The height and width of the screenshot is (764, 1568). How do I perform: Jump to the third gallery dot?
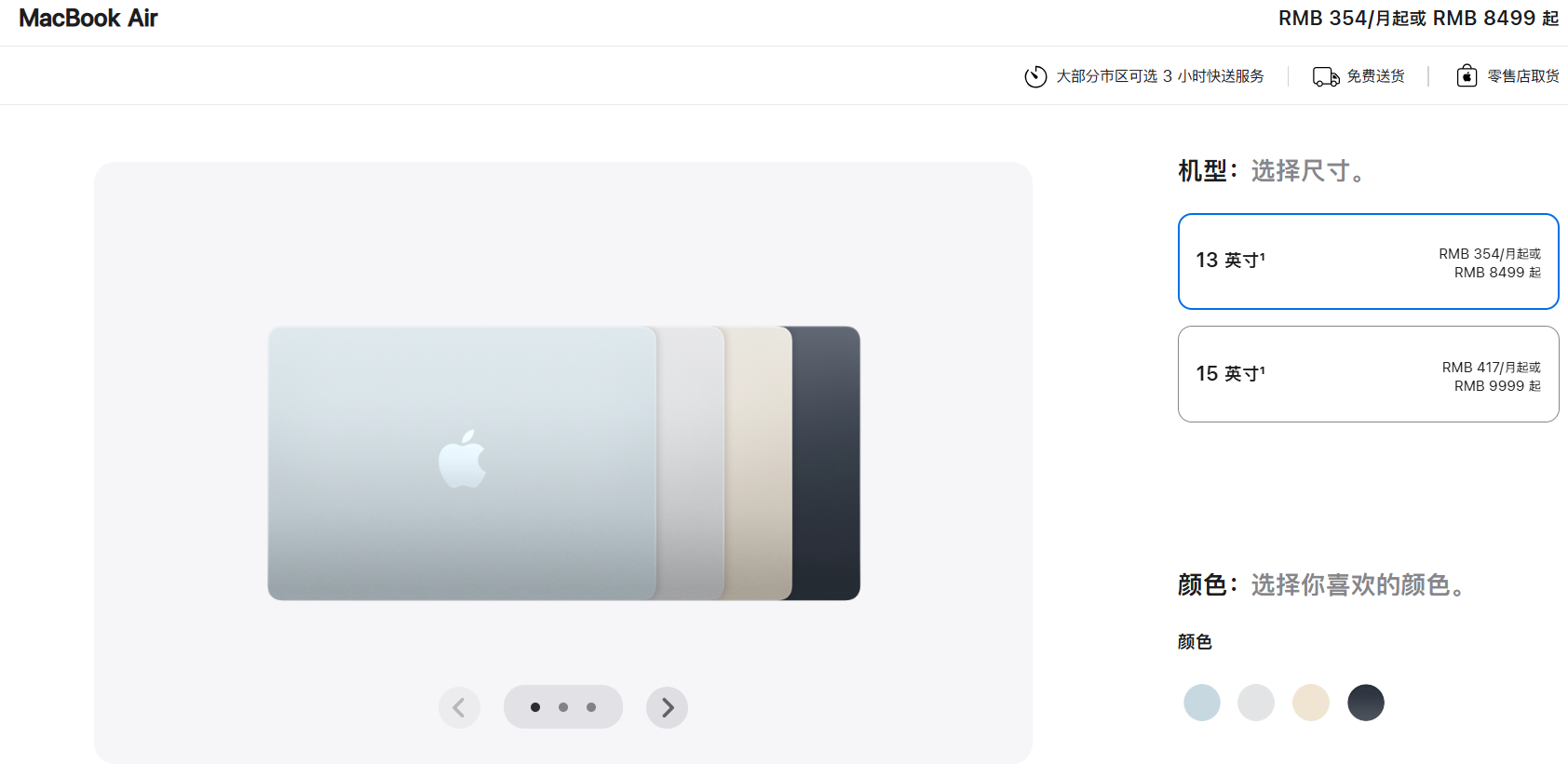[591, 707]
